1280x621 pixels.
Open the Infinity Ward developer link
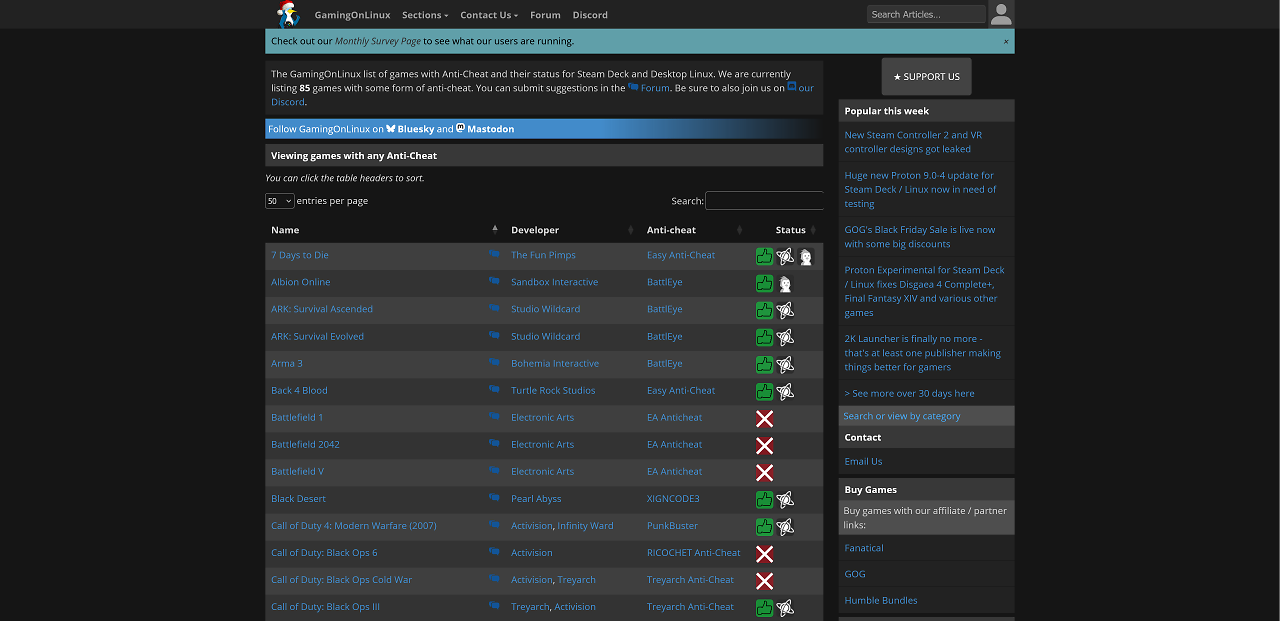tap(585, 525)
